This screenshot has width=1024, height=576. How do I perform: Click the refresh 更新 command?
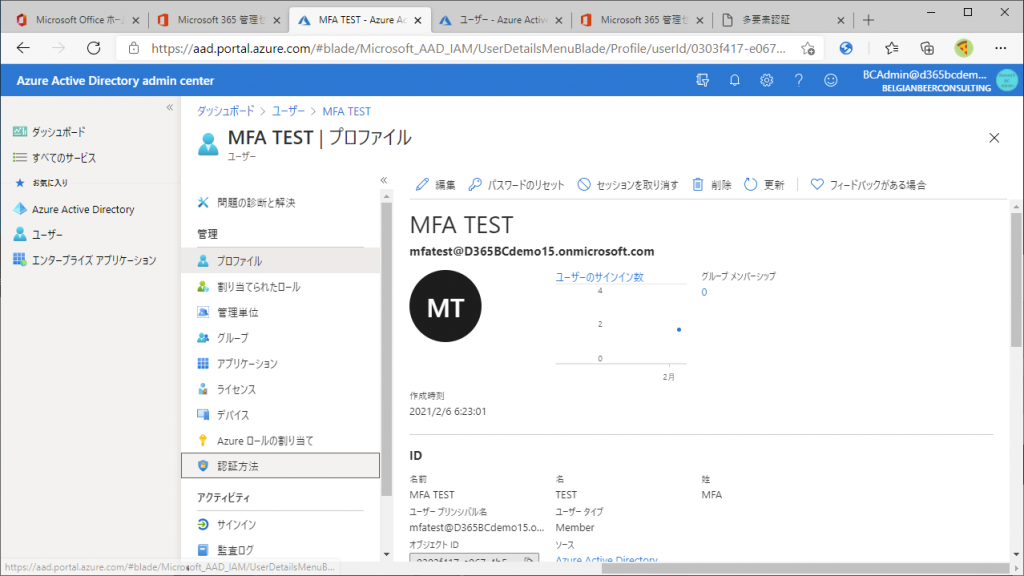tap(764, 185)
